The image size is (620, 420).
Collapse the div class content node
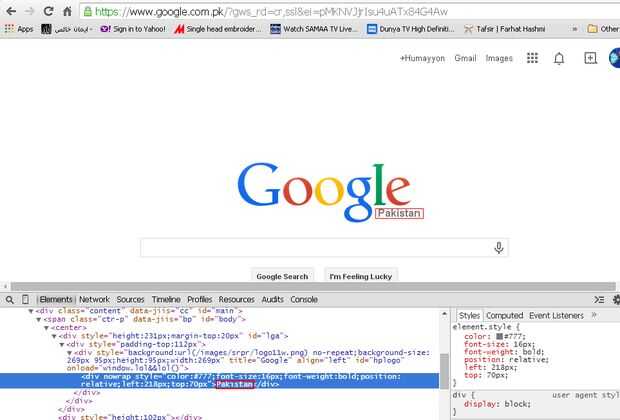(31, 311)
